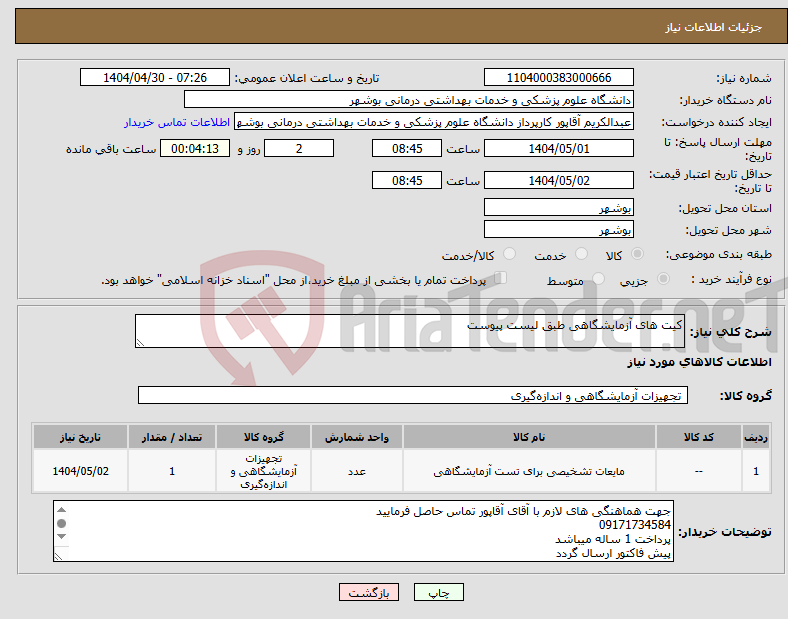Screen dimensions: 788x619
Task: Click the response deadline time 08:45 field
Action: click(x=407, y=148)
